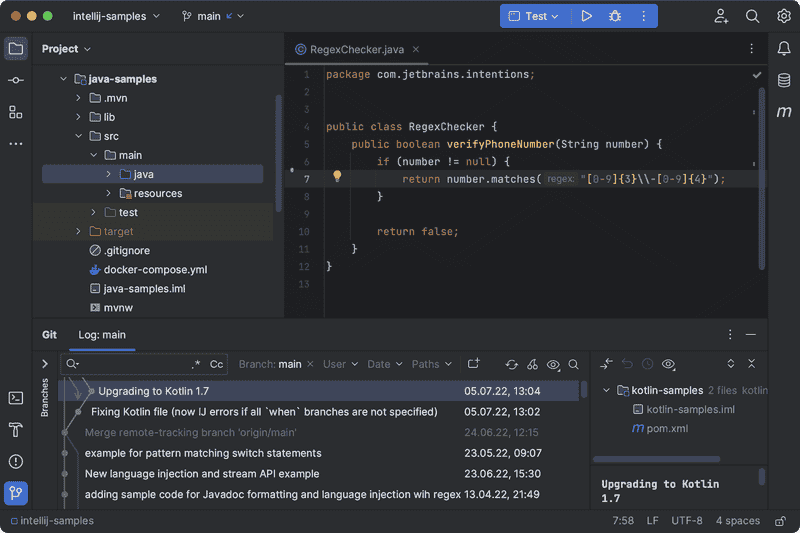Image resolution: width=800 pixels, height=533 pixels.
Task: Open the Commit tool window icon
Action: [x=16, y=81]
